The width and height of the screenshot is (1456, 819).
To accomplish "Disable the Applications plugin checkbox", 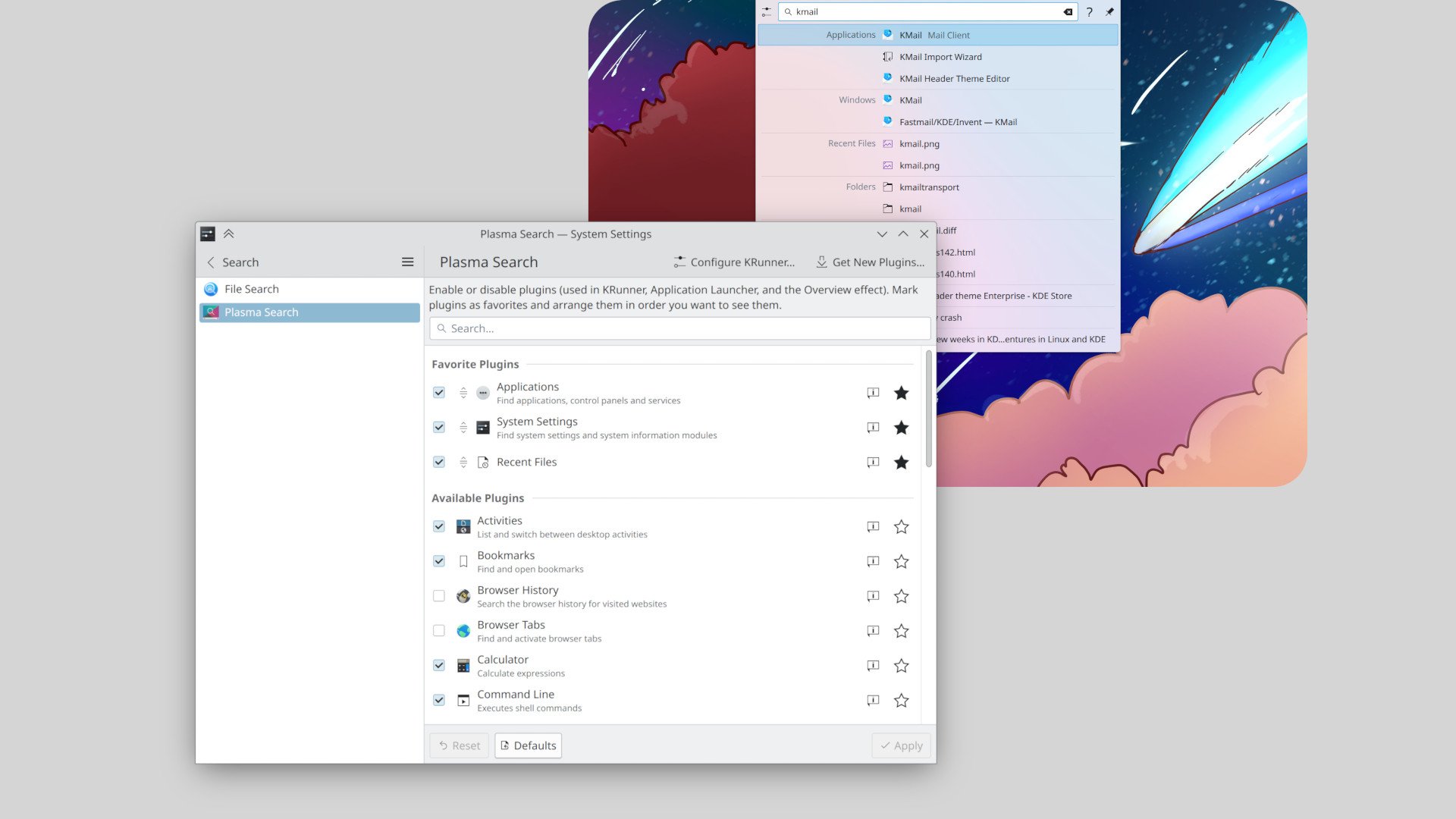I will pyautogui.click(x=439, y=393).
